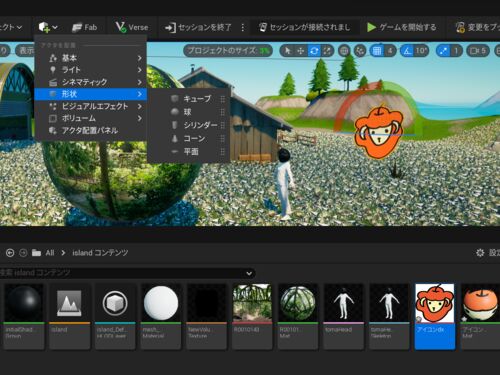This screenshot has width=500, height=375.
Task: Expand arrow next to シネマティック
Action: tap(140, 82)
